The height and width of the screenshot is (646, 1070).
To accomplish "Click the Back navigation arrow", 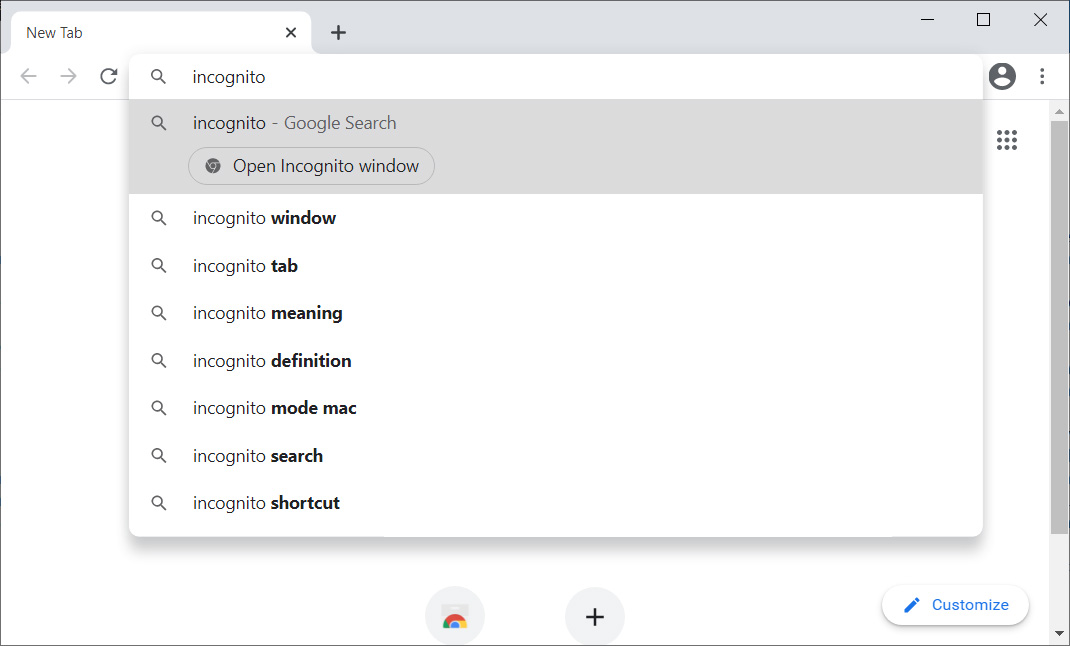I will click(x=28, y=76).
